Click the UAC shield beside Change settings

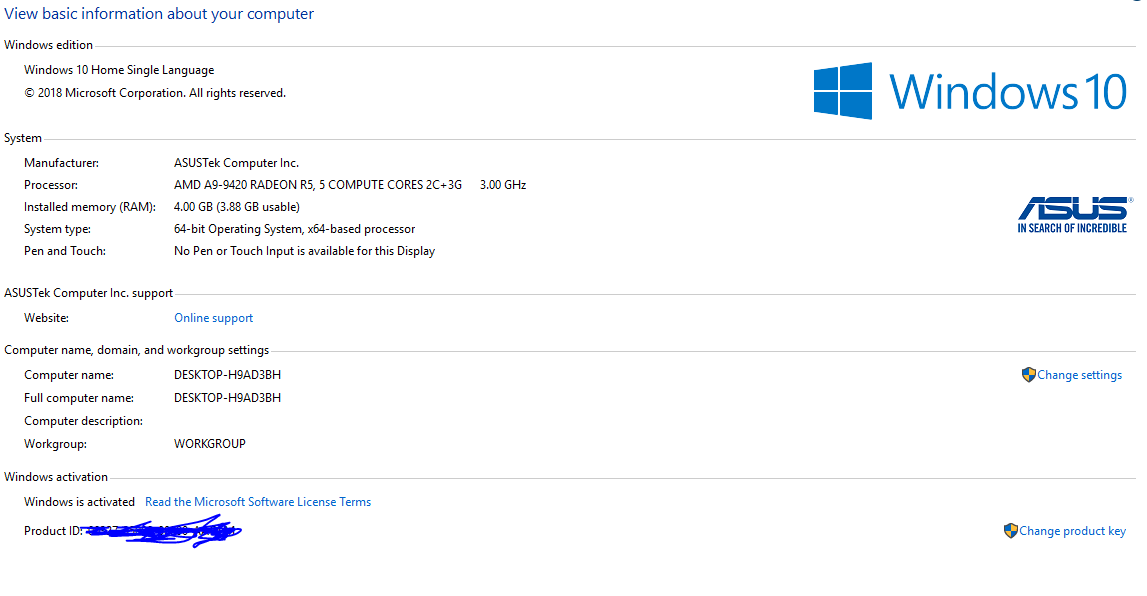click(x=1028, y=374)
